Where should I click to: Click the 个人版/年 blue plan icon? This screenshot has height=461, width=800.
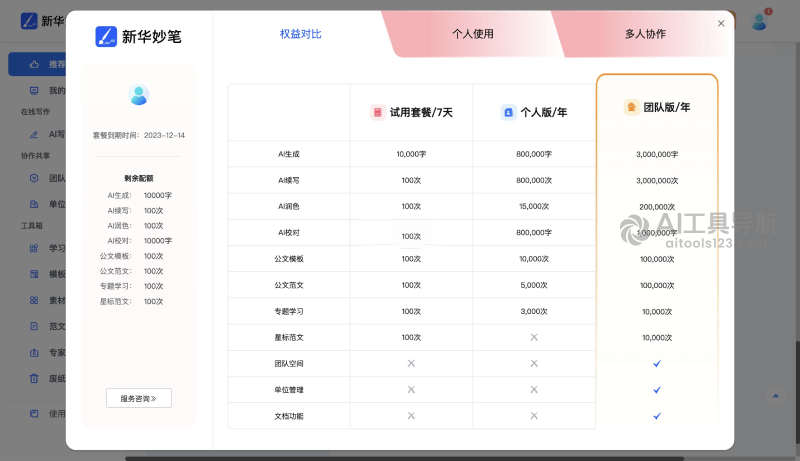pos(508,112)
